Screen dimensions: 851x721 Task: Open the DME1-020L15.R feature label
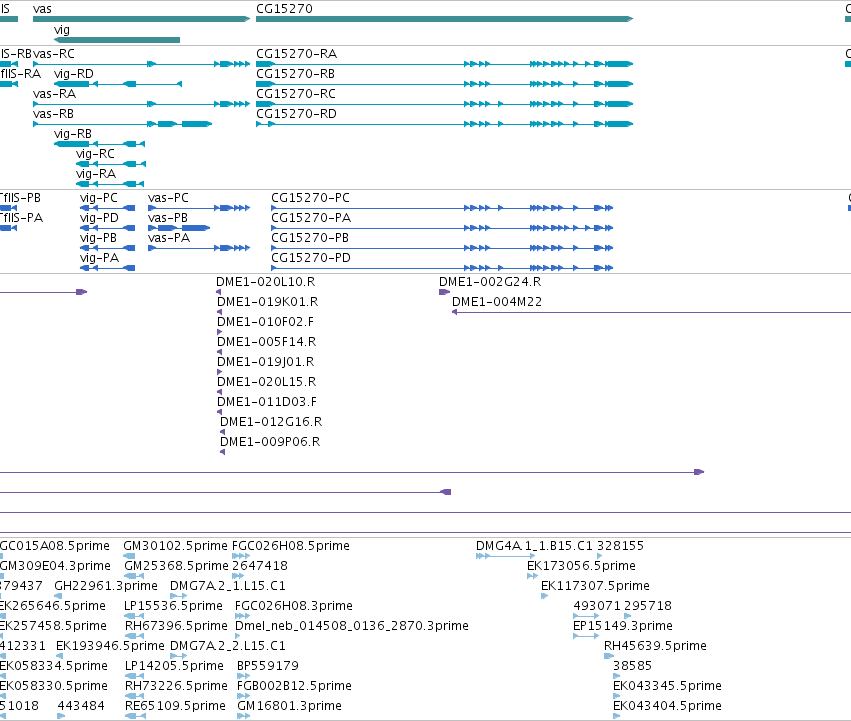[266, 383]
